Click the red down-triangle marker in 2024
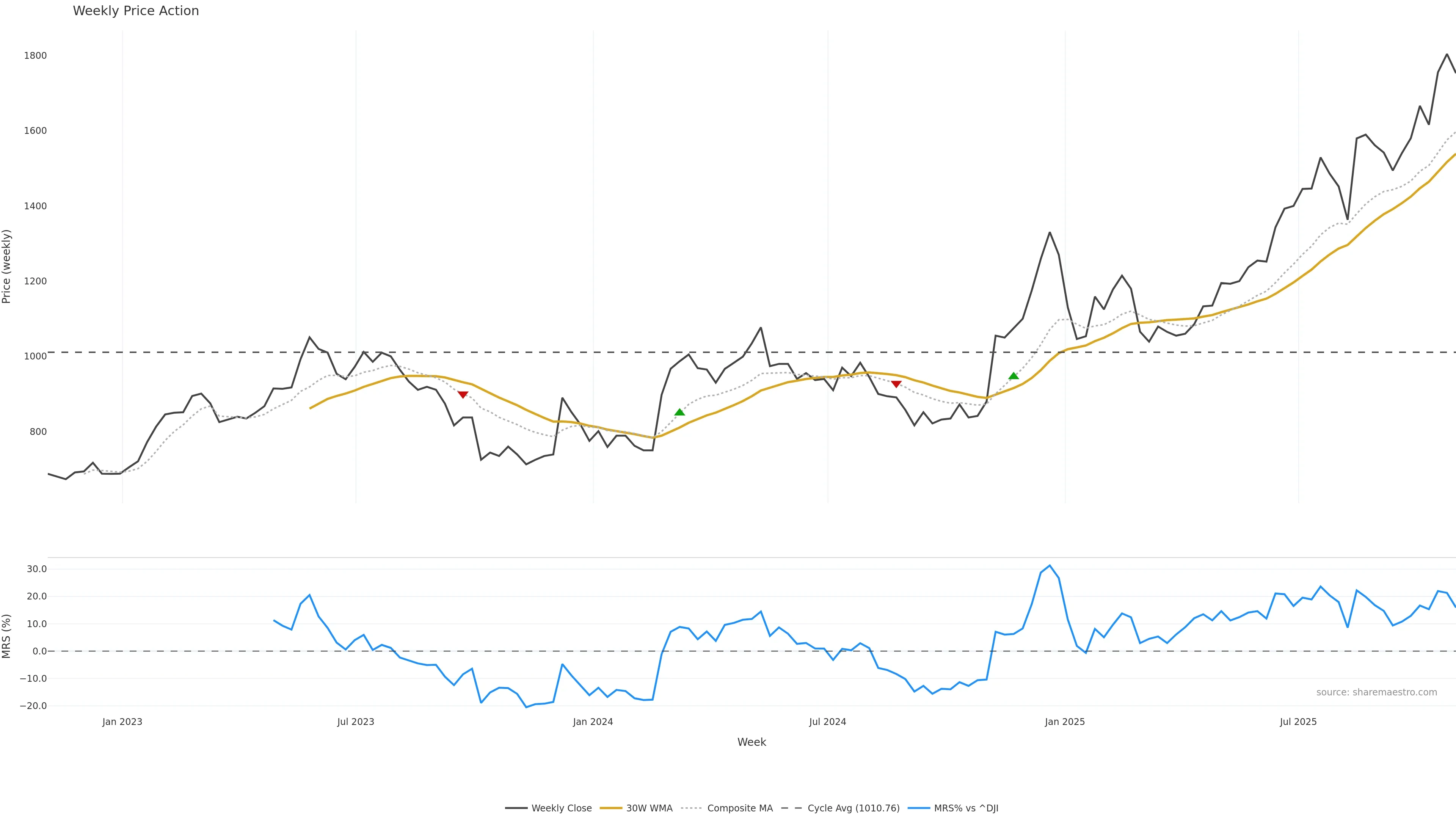 896,384
